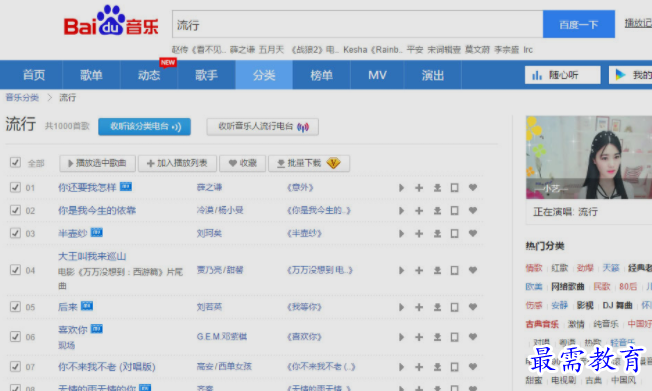Screen dimensions: 652x391
Task: Add song 04 to playlist plus icon
Action: [419, 270]
